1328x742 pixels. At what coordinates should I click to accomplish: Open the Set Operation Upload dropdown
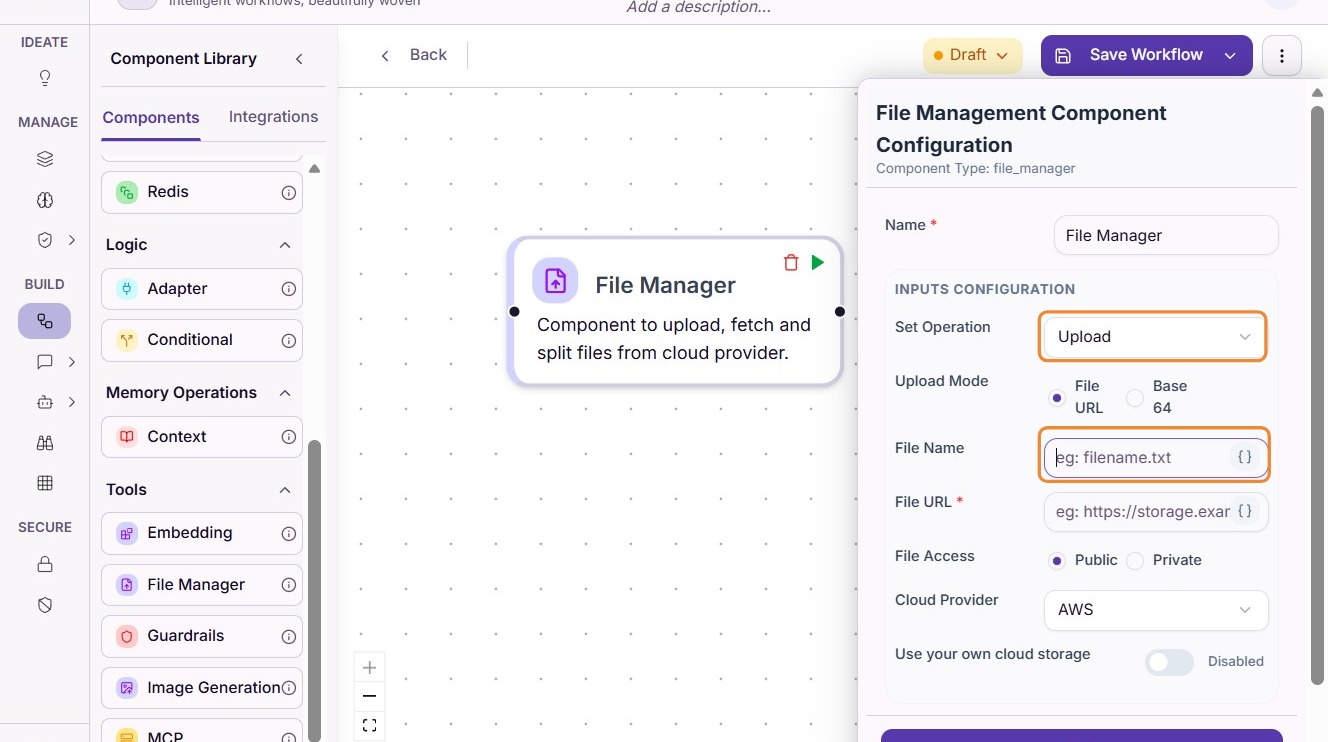point(1154,337)
